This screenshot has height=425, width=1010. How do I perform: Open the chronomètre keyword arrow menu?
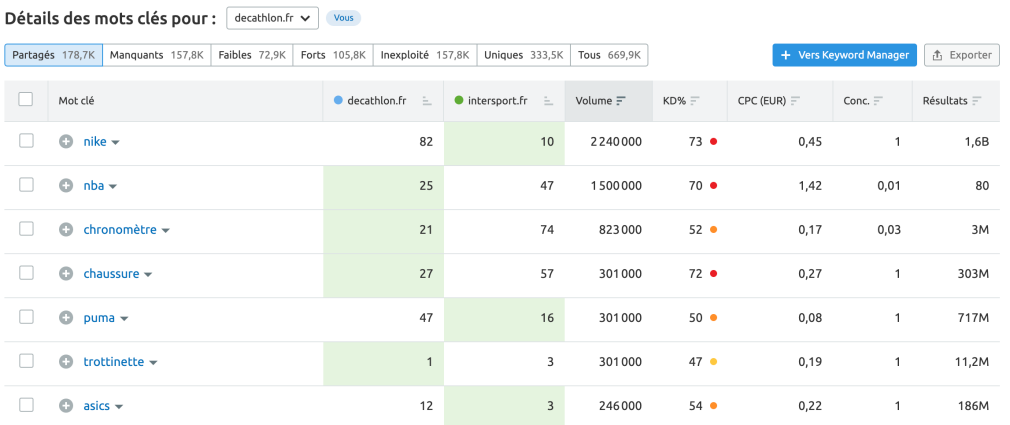pyautogui.click(x=166, y=231)
